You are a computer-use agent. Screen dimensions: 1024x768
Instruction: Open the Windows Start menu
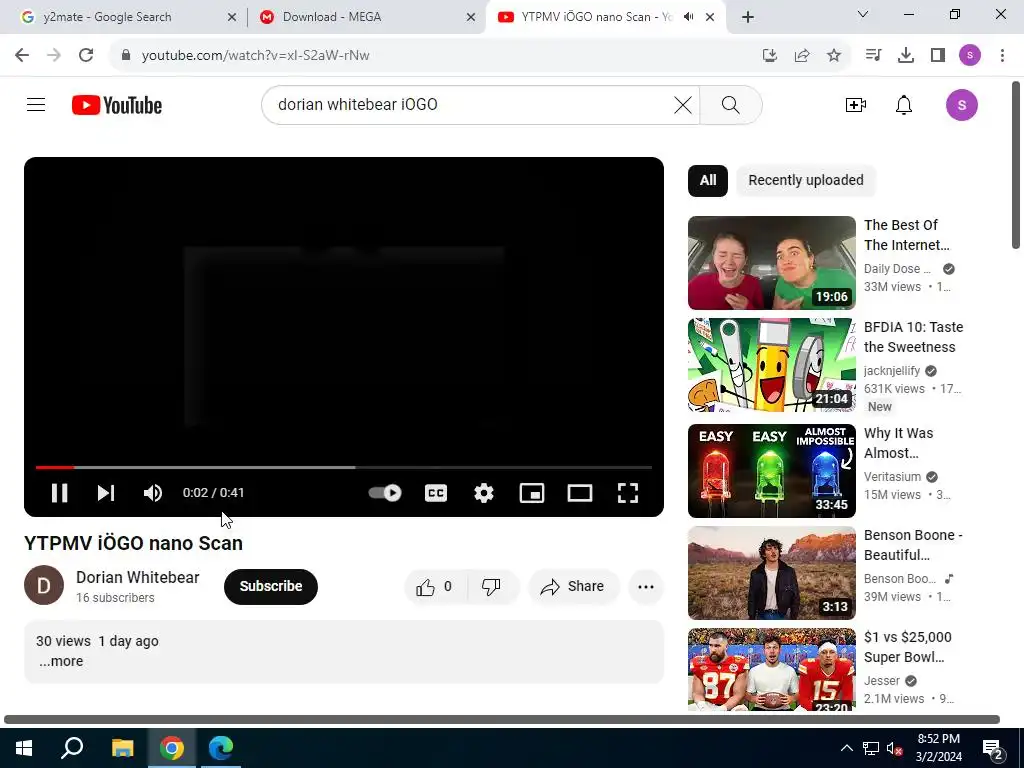click(x=24, y=748)
